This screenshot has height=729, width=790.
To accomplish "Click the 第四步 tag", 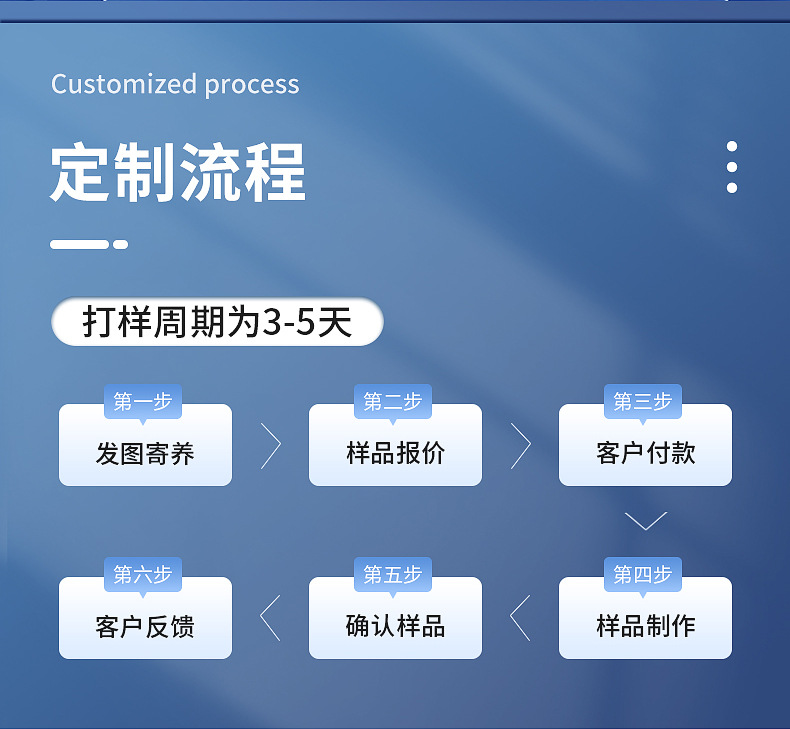I will coord(642,574).
